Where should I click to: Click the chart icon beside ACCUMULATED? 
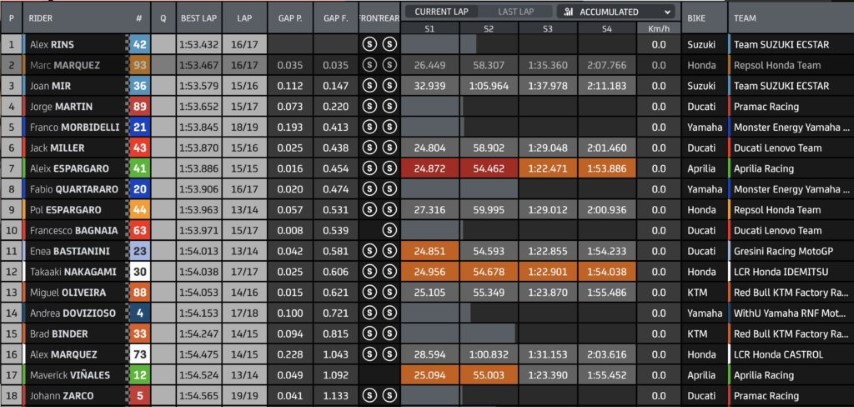pyautogui.click(x=569, y=12)
